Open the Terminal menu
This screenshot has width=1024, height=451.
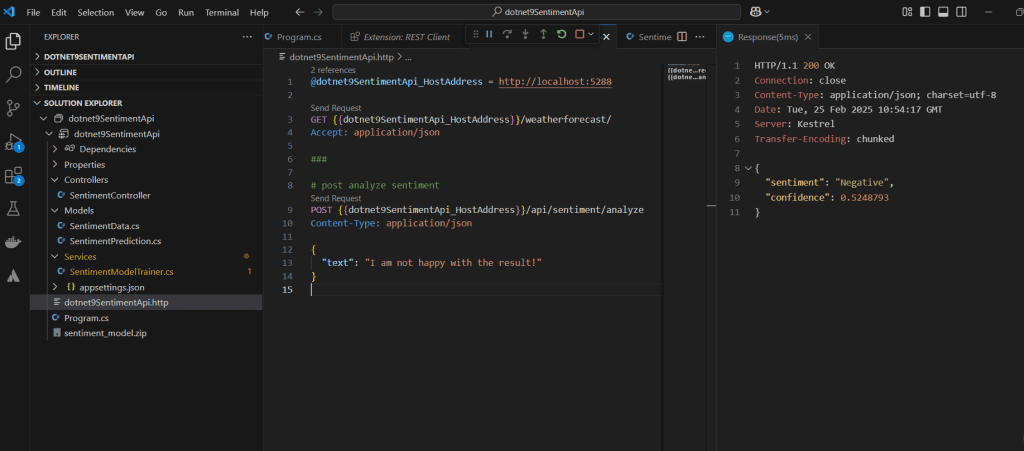tap(222, 12)
